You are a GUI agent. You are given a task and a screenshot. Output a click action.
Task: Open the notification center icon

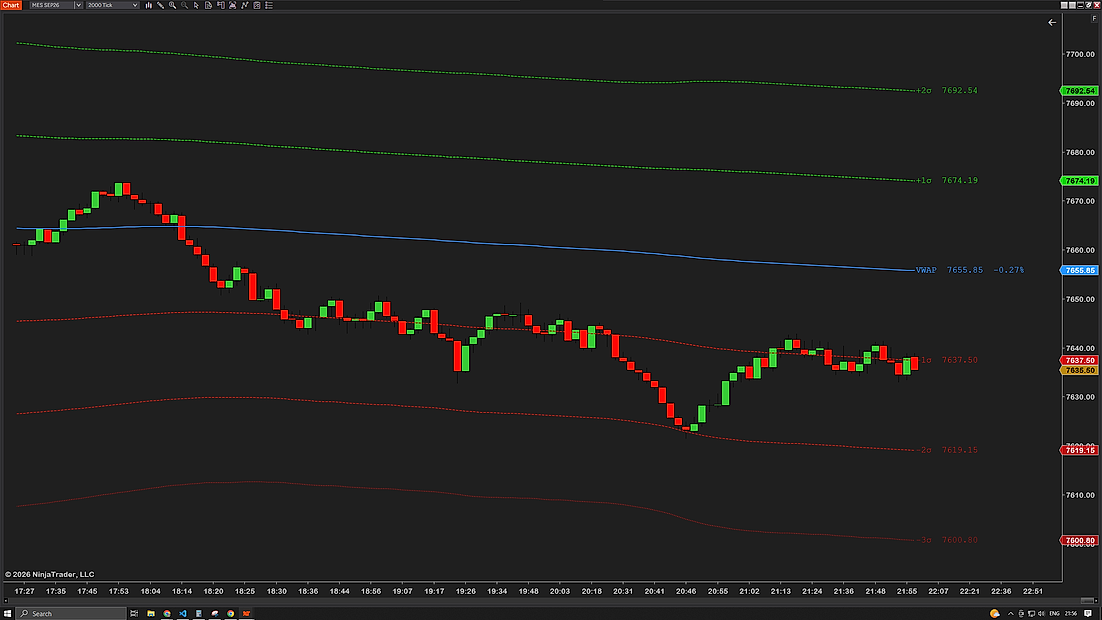[1088, 614]
